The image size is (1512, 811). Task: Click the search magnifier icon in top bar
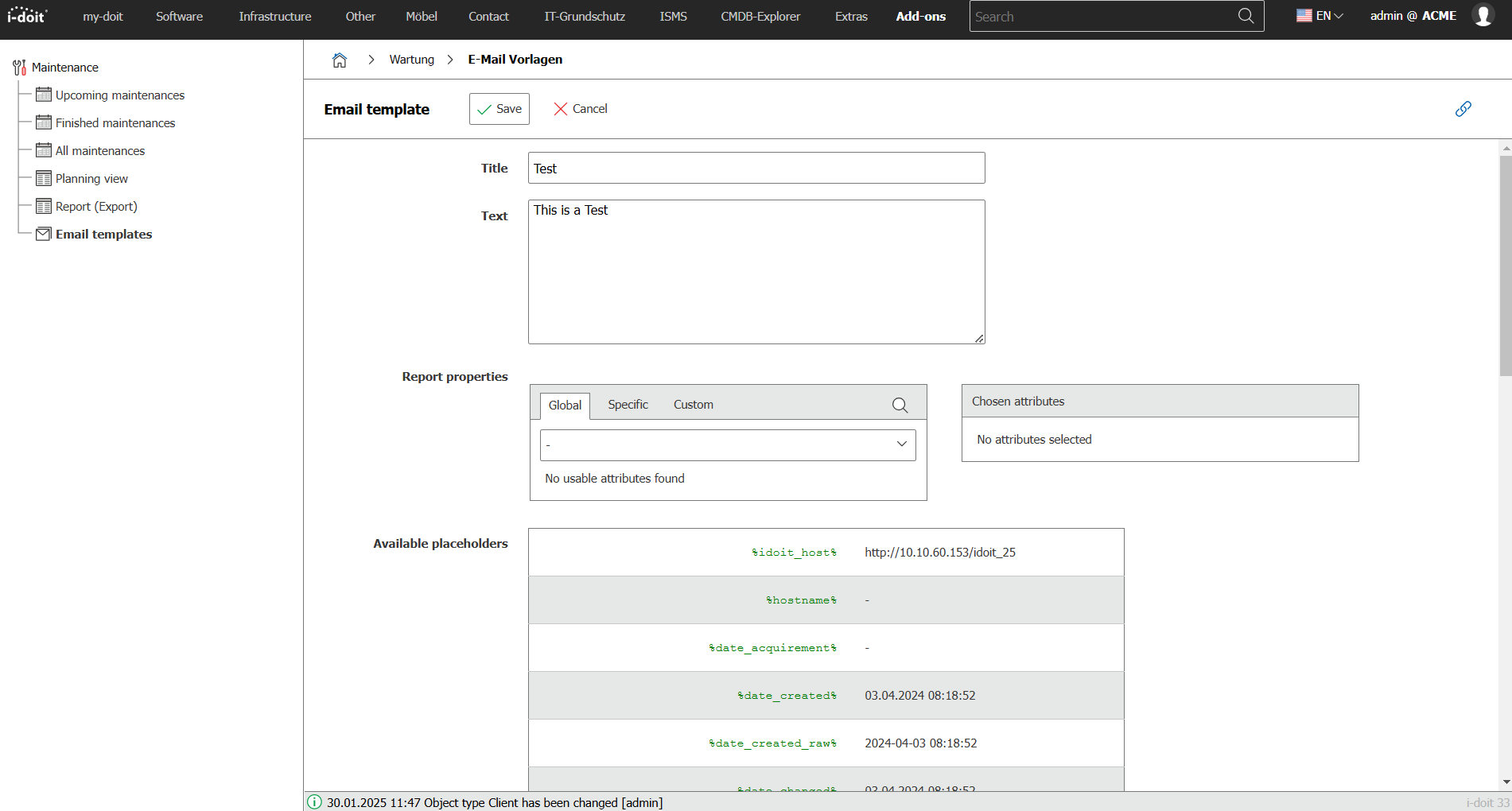[1246, 16]
